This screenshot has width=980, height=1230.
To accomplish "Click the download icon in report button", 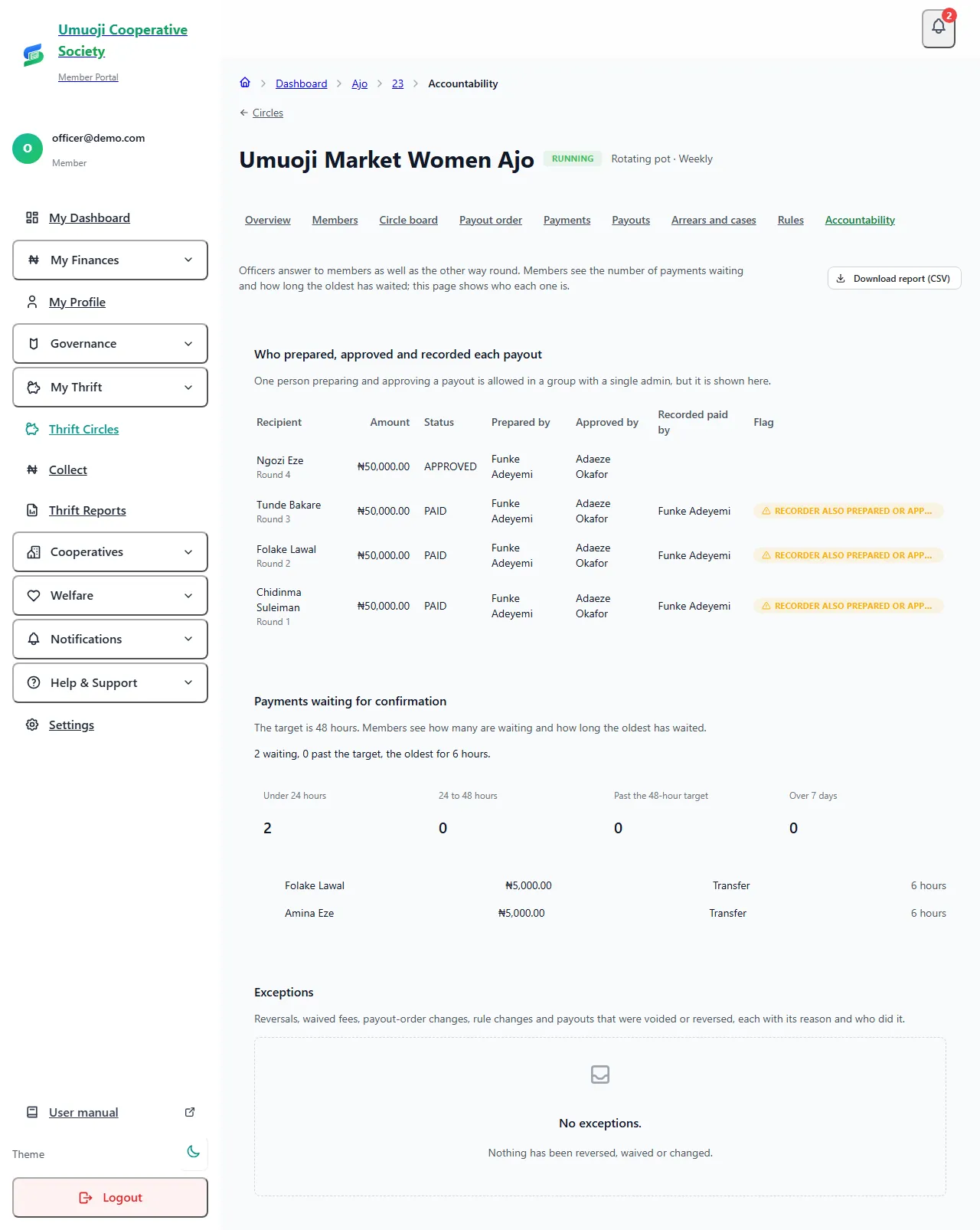I will pos(841,279).
